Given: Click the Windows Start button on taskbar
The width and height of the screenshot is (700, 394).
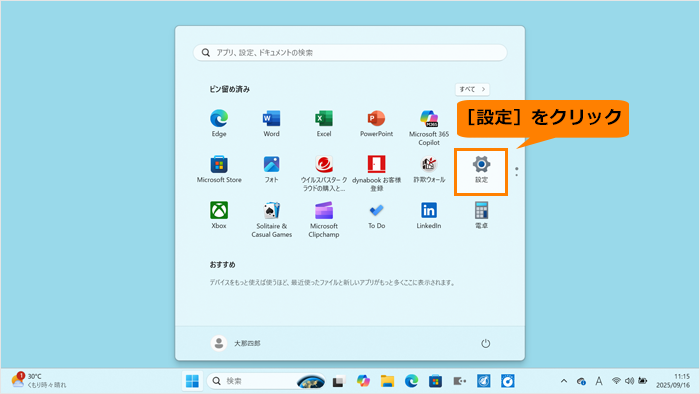Looking at the screenshot, I should click(x=192, y=381).
